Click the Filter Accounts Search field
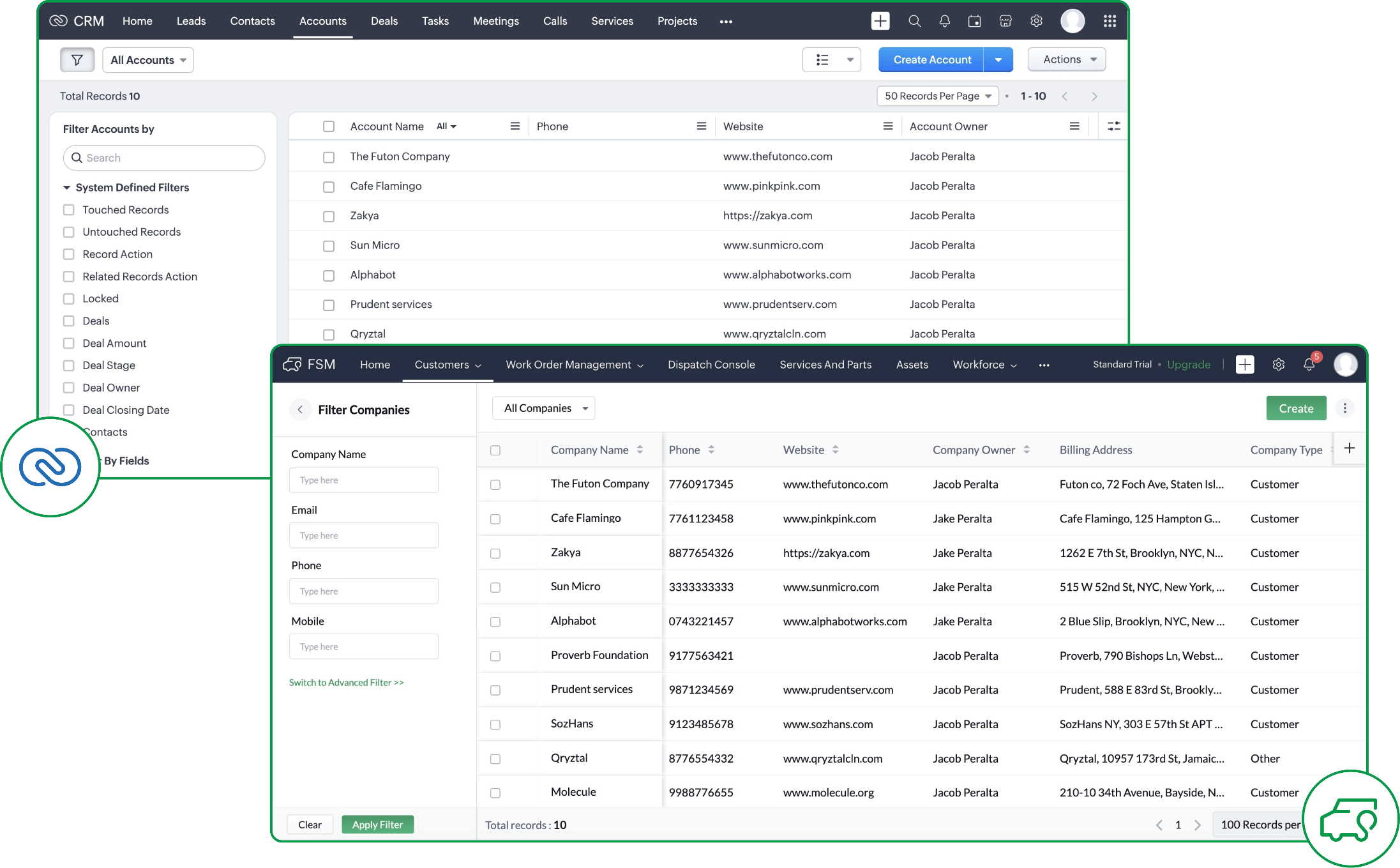Image resolution: width=1400 pixels, height=868 pixels. pos(164,158)
